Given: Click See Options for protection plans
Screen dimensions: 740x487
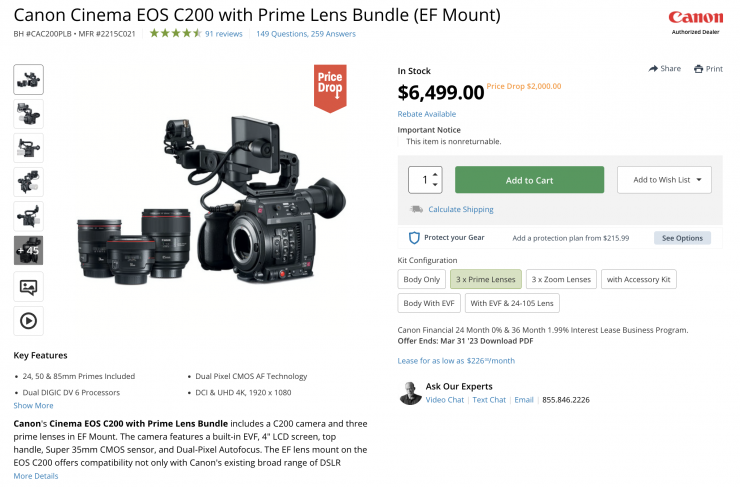Looking at the screenshot, I should pos(682,238).
